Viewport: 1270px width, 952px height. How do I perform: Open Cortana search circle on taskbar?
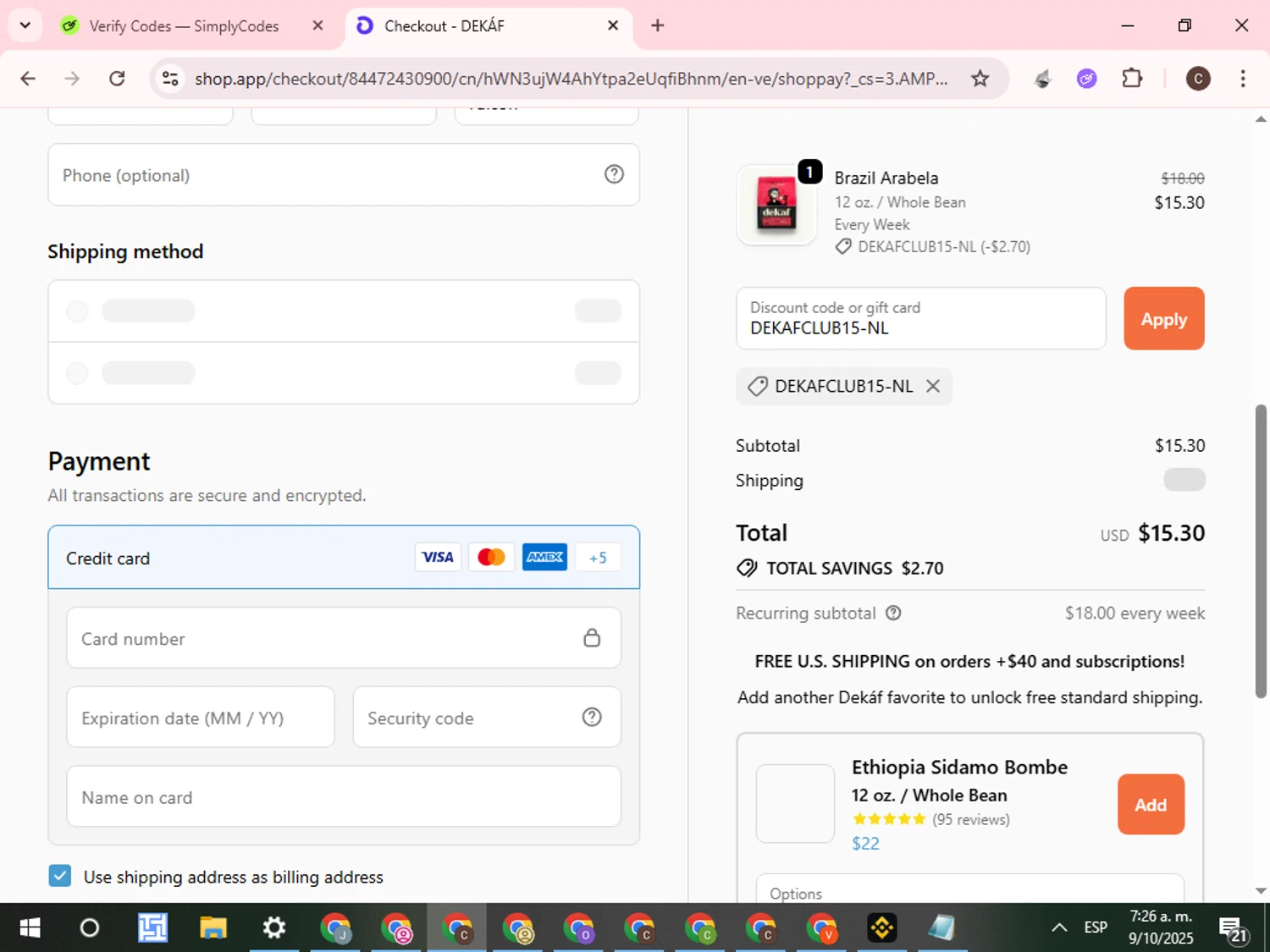(89, 927)
